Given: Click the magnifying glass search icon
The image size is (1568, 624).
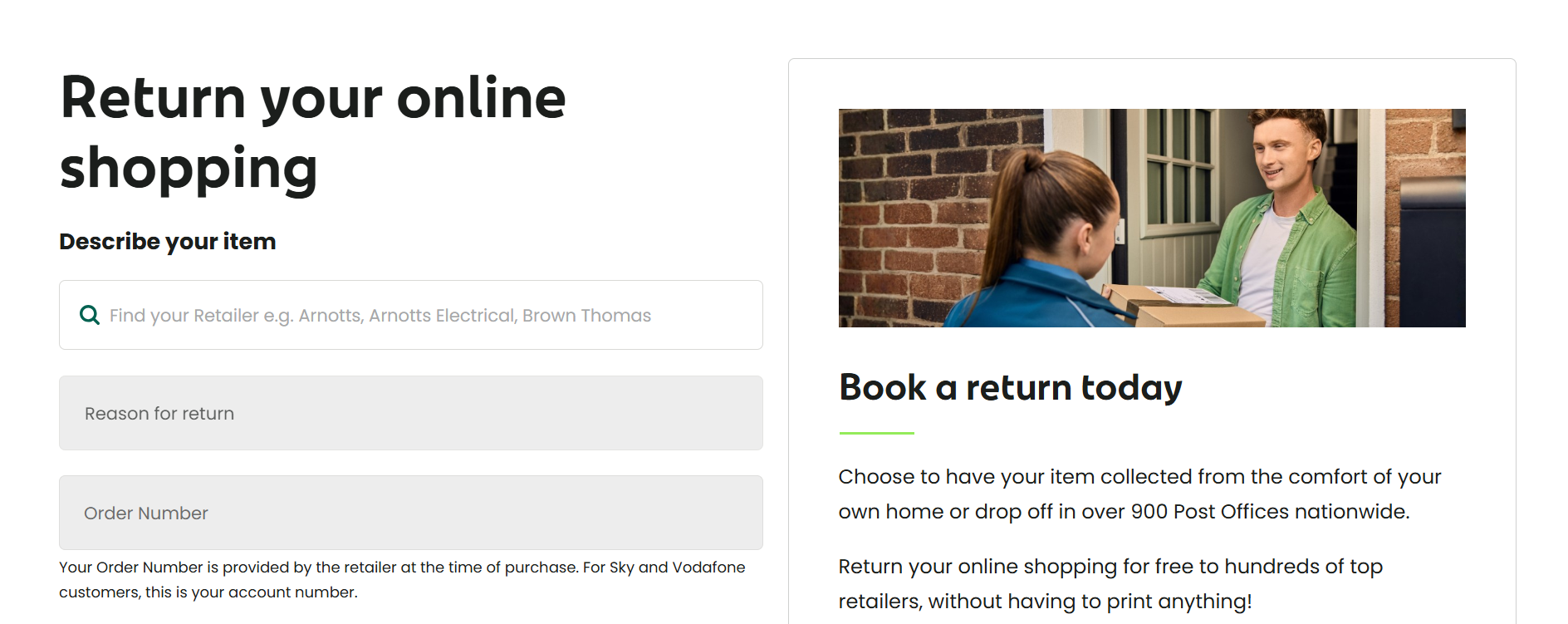Looking at the screenshot, I should 89,315.
